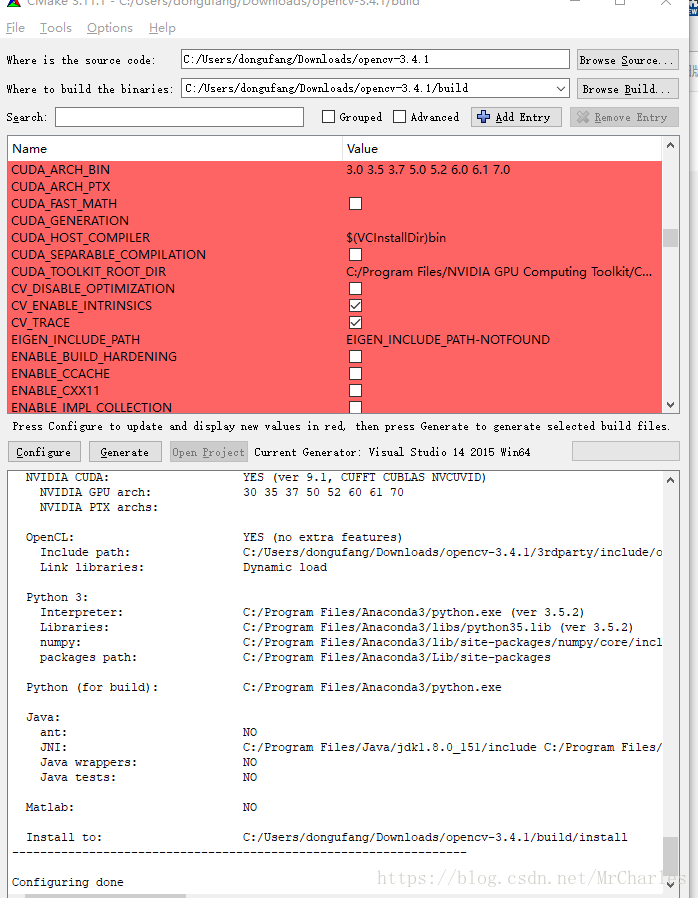
Task: Click the Value column header
Action: point(502,149)
